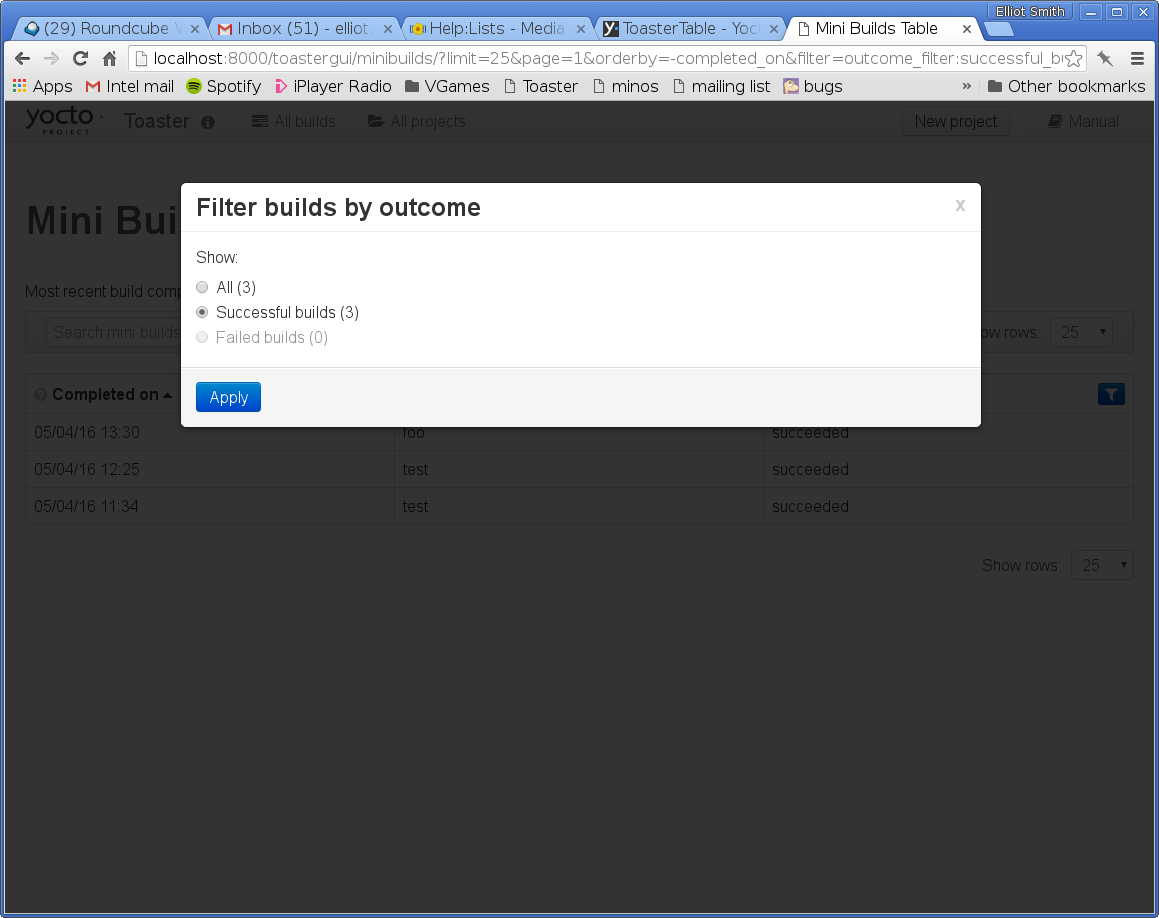Choose the Successful builds (3) radio button
Viewport: 1159px width, 918px height.
coord(202,313)
